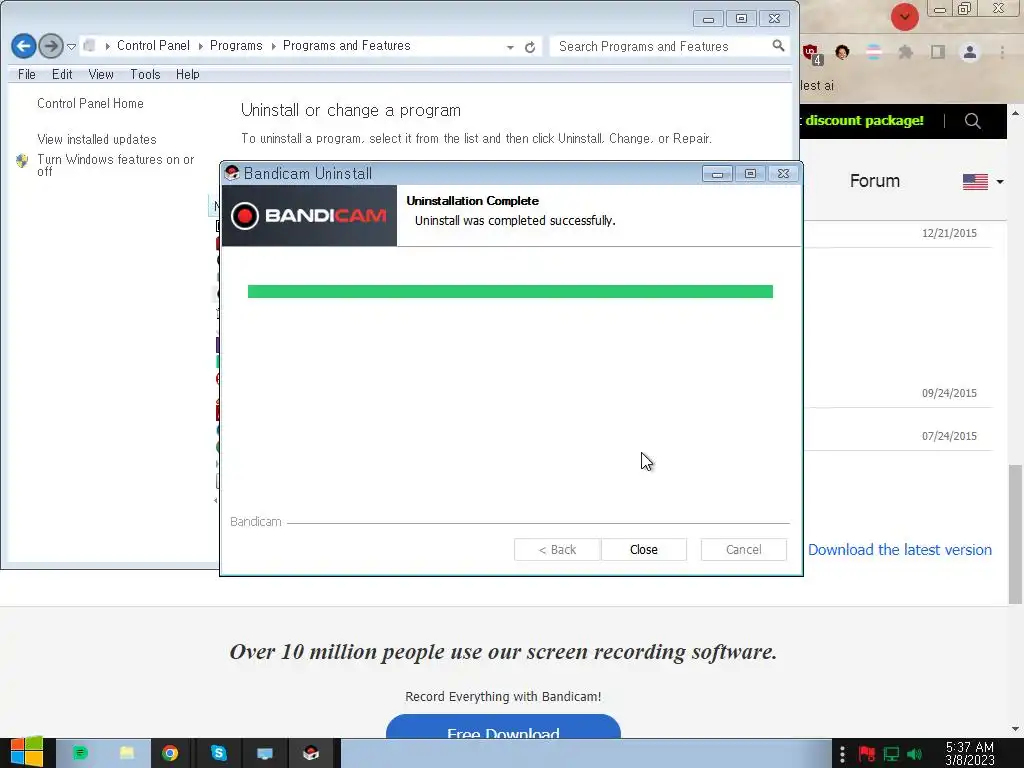Image resolution: width=1024 pixels, height=768 pixels.
Task: Toggle the Chrome side panel icon
Action: tap(938, 52)
